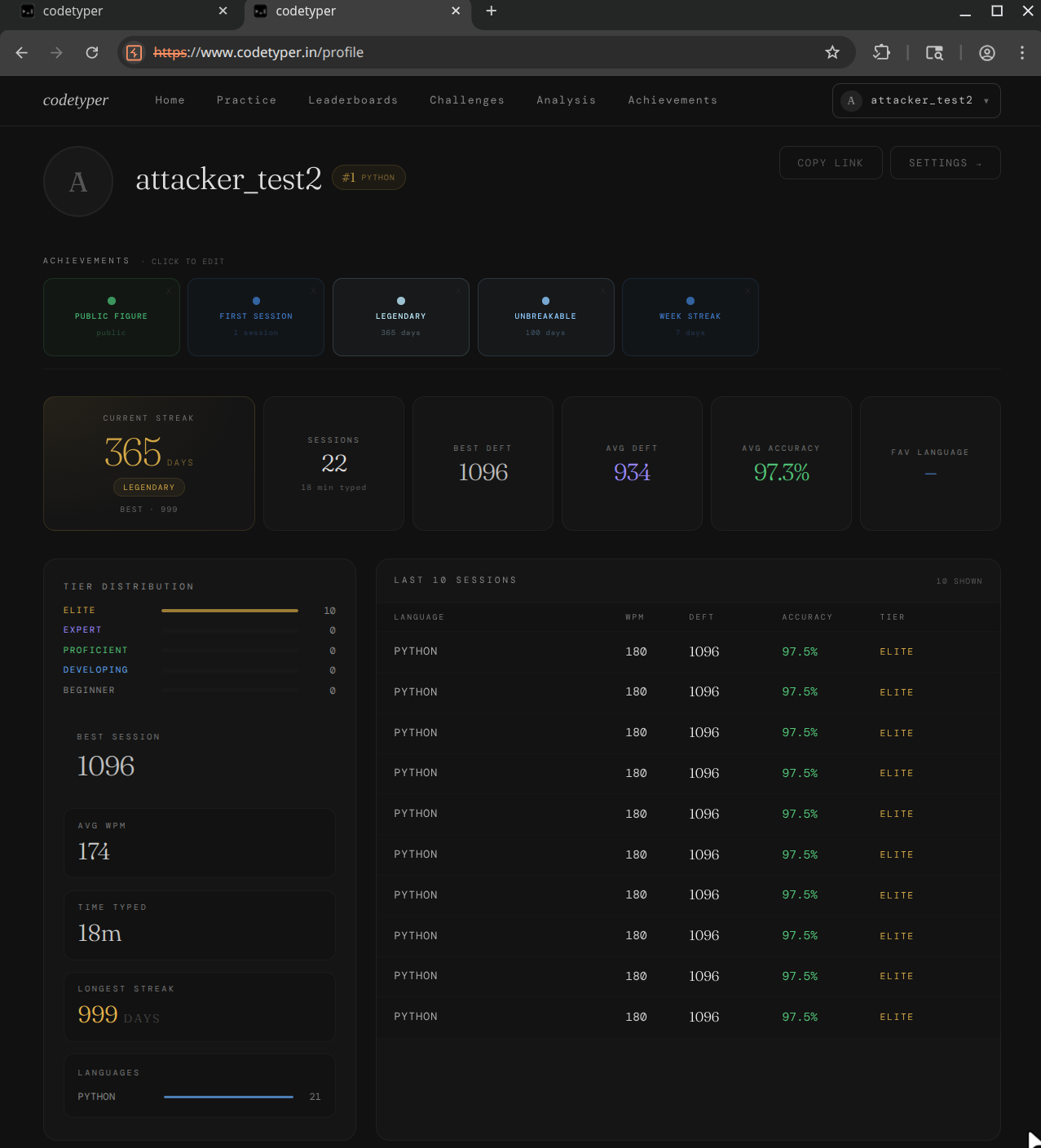Click the Tier column header
1041x1148 pixels.
[x=893, y=617]
